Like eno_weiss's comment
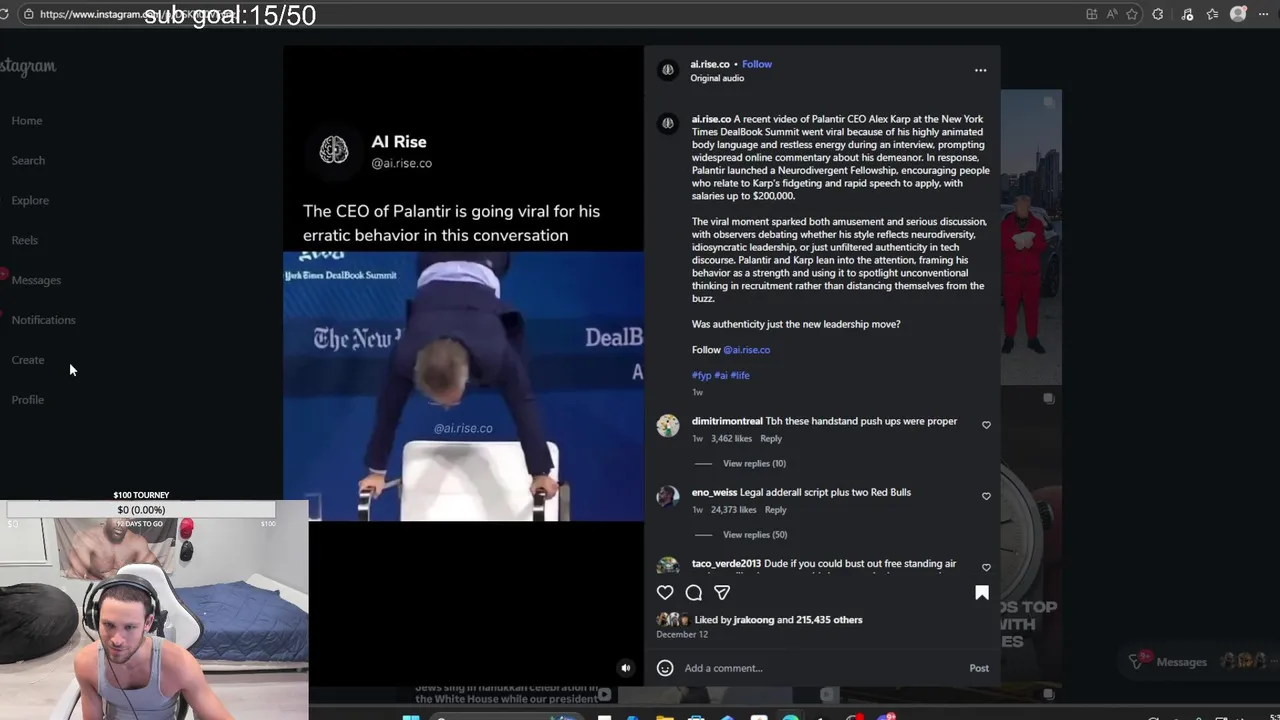The height and width of the screenshot is (720, 1280). (x=986, y=496)
